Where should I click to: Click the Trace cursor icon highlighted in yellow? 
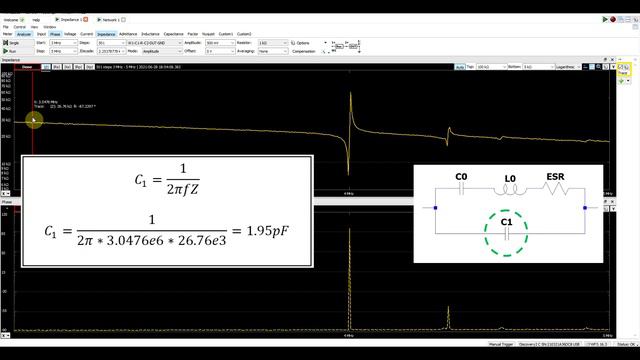click(624, 69)
